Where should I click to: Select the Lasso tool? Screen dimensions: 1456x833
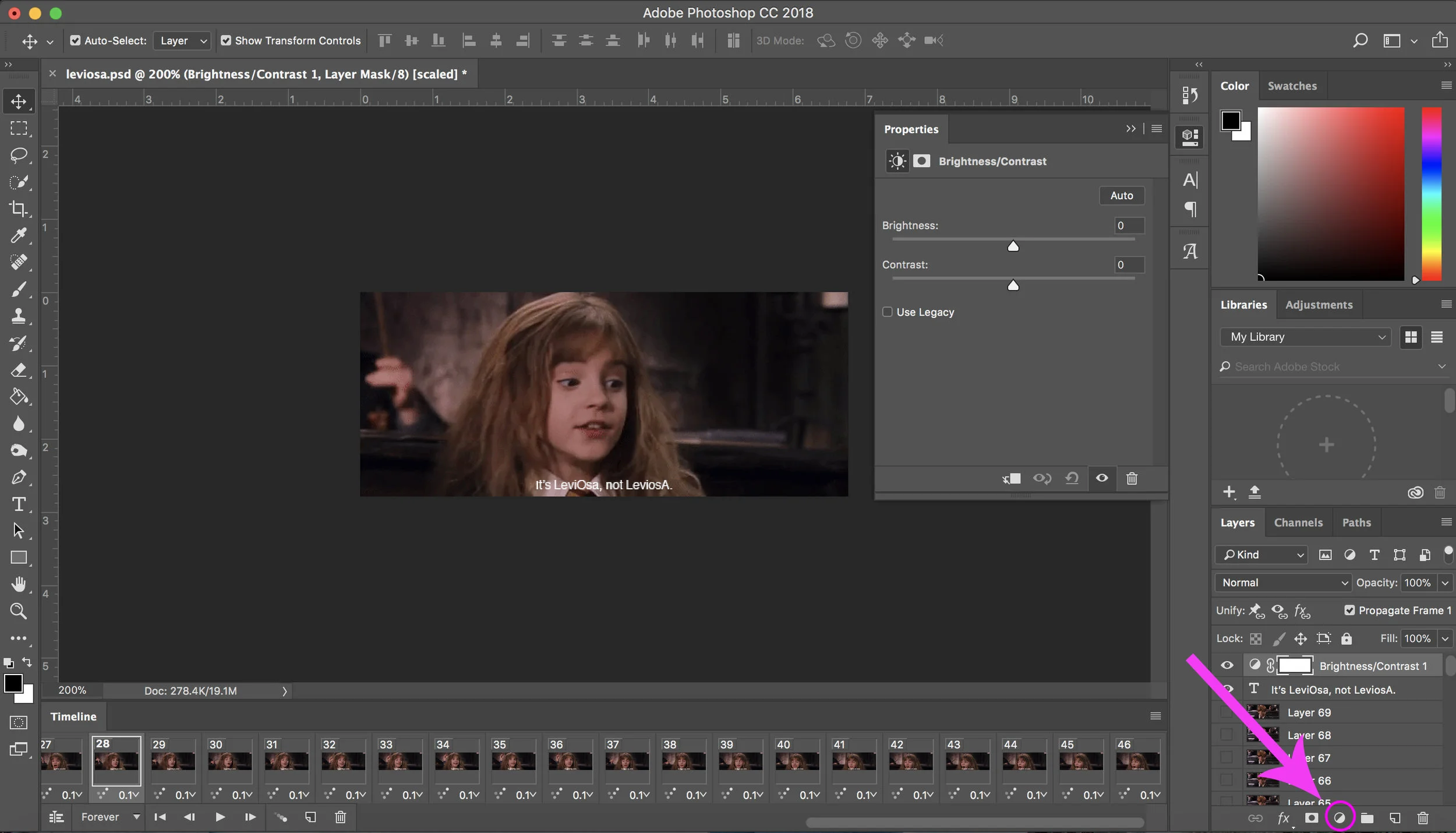point(19,155)
